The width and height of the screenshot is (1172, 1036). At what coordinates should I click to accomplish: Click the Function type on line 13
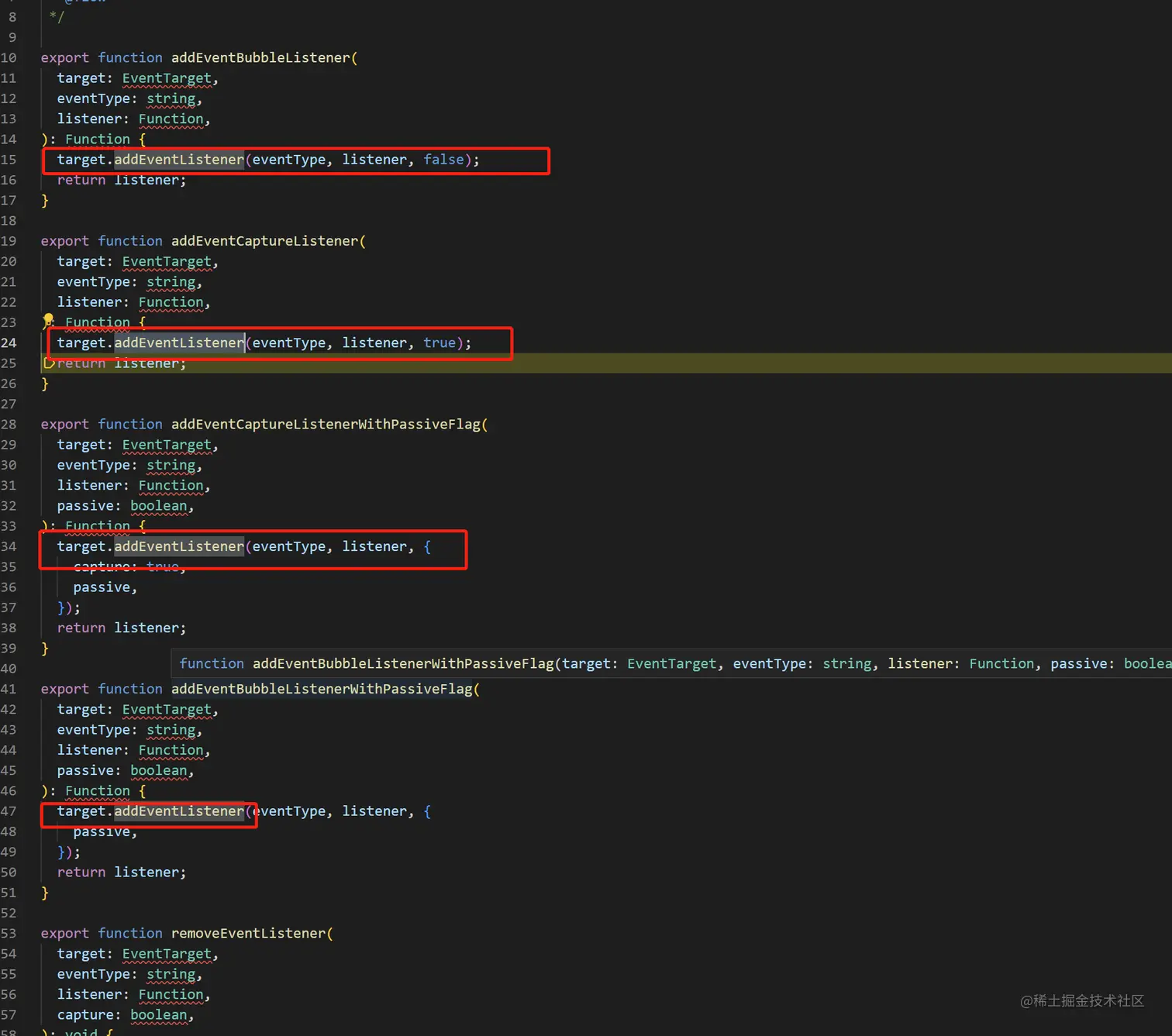171,119
